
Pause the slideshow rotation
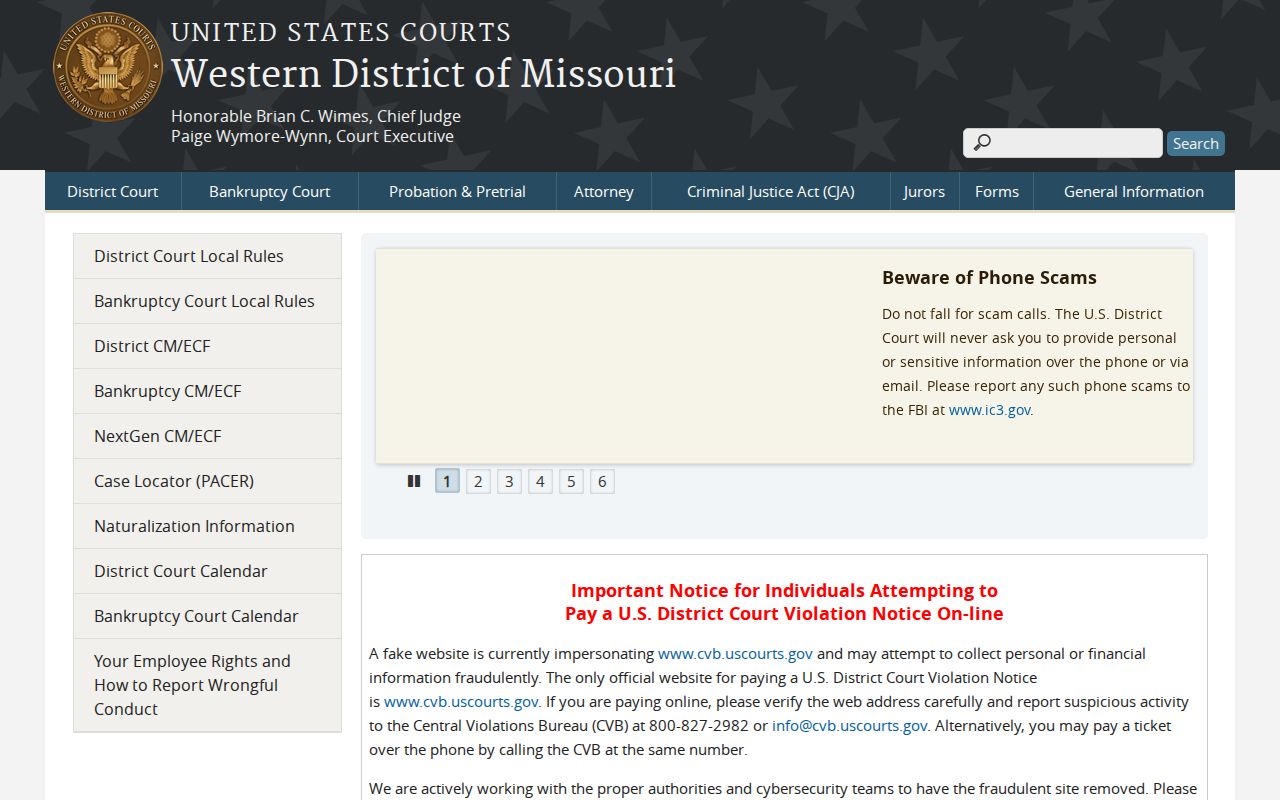tap(414, 481)
